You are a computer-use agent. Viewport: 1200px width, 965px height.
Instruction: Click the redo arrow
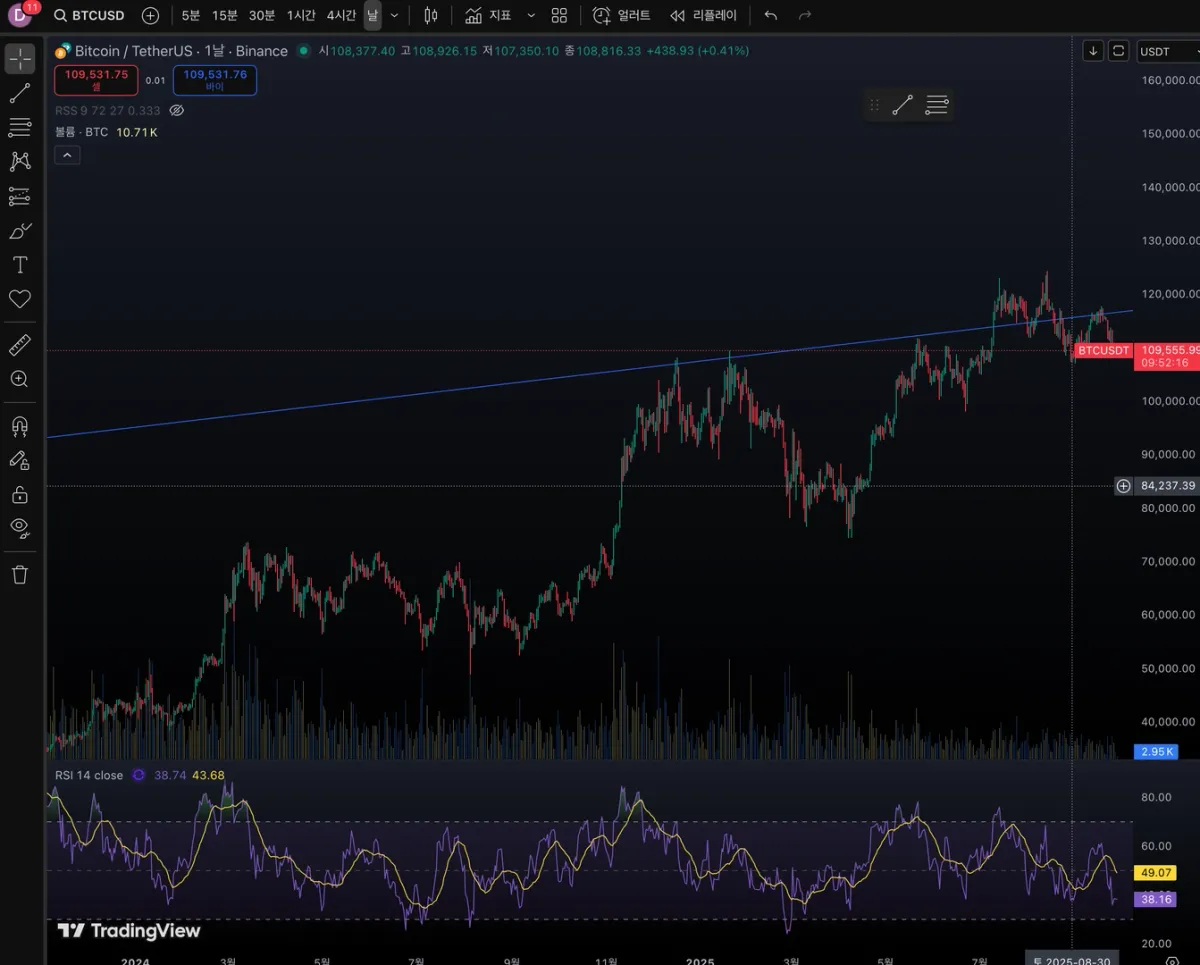click(x=805, y=15)
